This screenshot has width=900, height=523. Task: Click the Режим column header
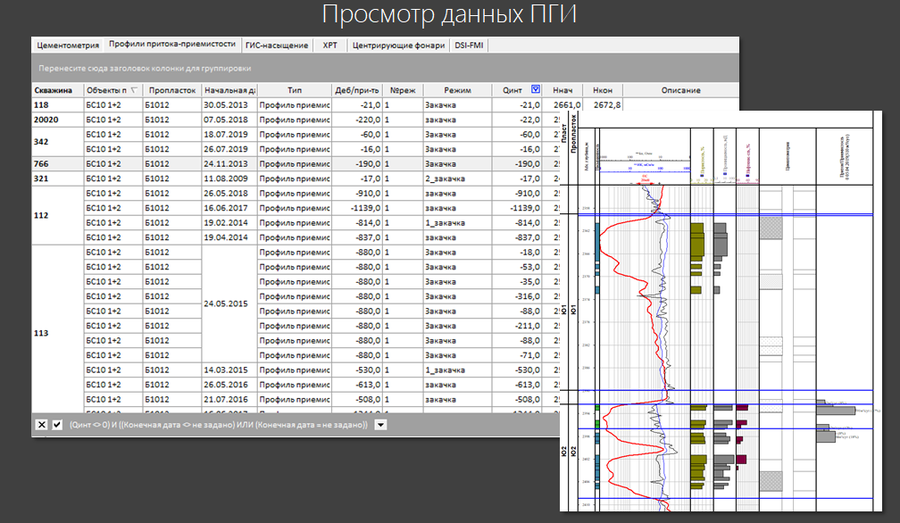click(x=457, y=90)
